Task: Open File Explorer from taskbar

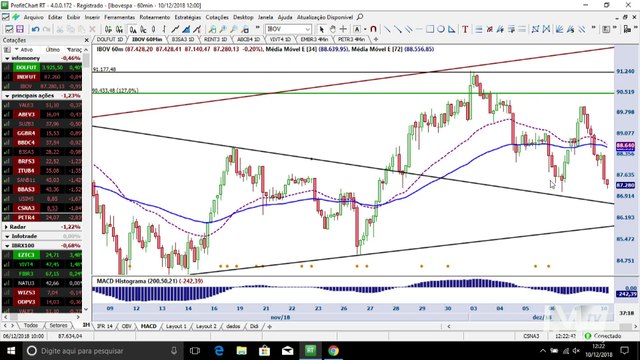Action: [242, 351]
